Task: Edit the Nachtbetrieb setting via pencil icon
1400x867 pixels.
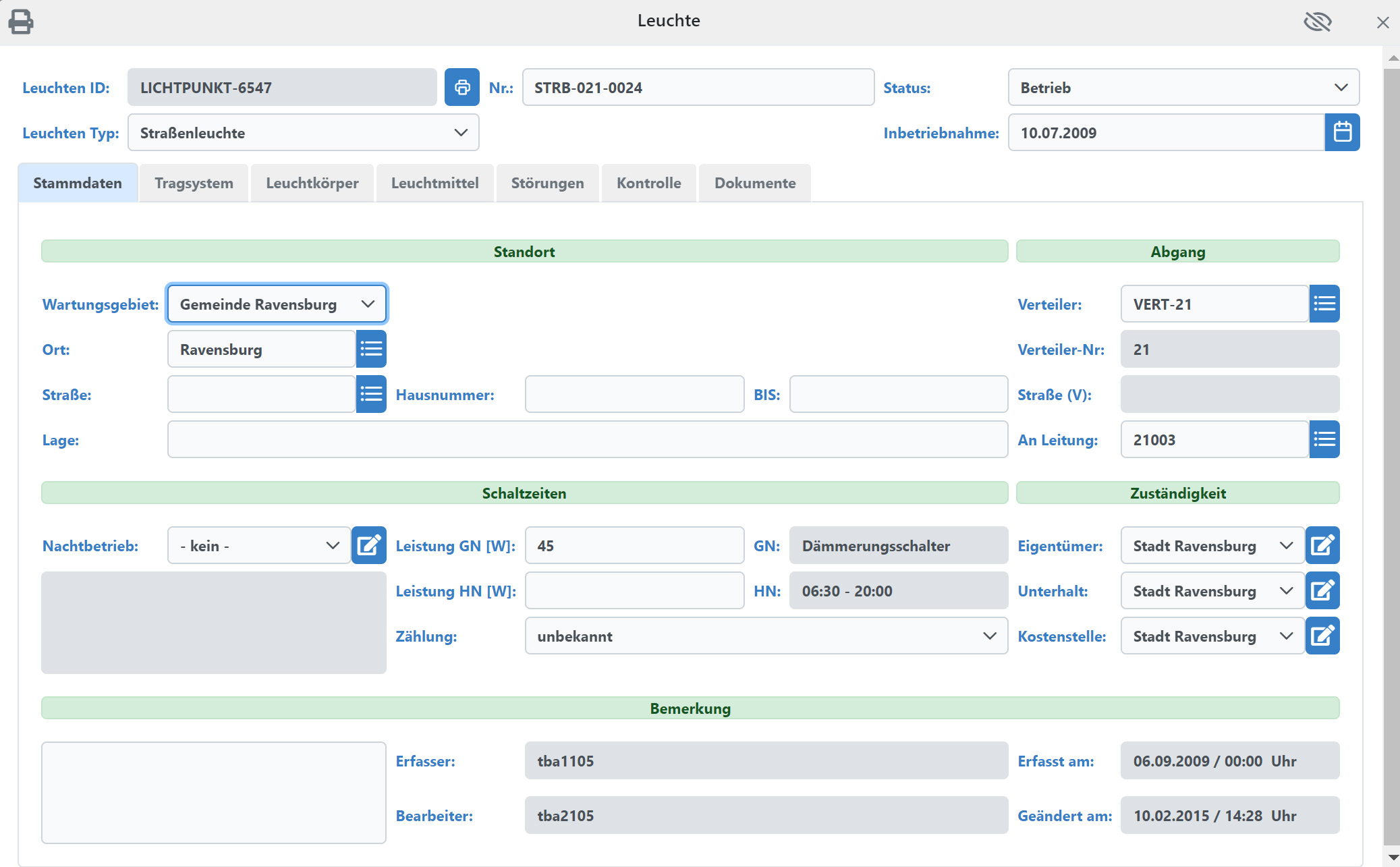Action: point(368,545)
